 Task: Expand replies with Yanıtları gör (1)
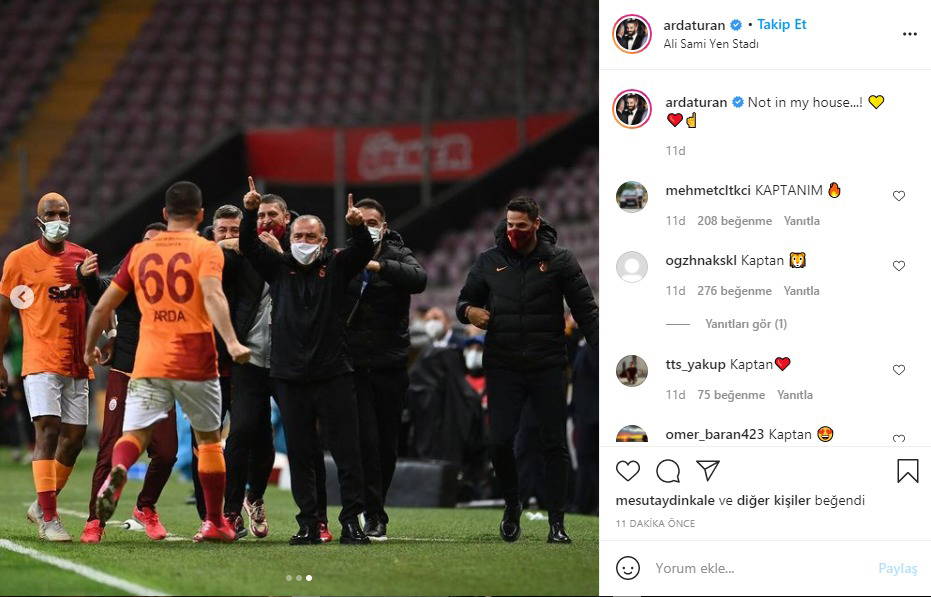(x=746, y=324)
